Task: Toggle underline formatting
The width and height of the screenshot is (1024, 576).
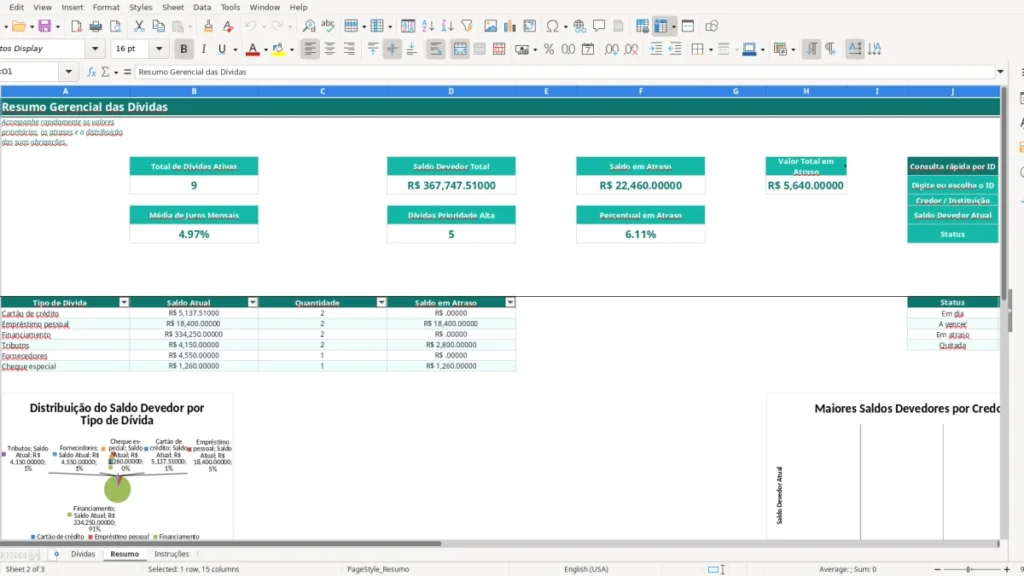Action: pos(222,49)
